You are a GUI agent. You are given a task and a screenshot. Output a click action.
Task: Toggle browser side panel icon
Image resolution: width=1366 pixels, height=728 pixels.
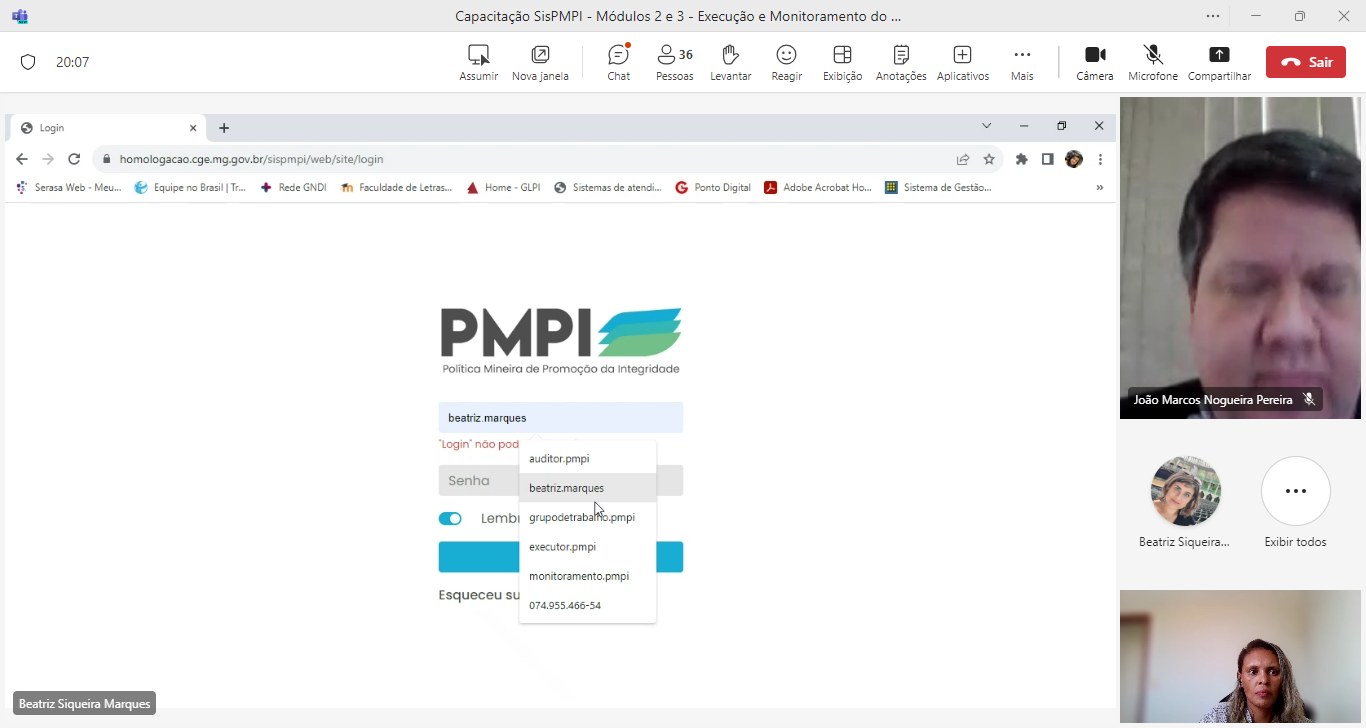[x=1047, y=159]
